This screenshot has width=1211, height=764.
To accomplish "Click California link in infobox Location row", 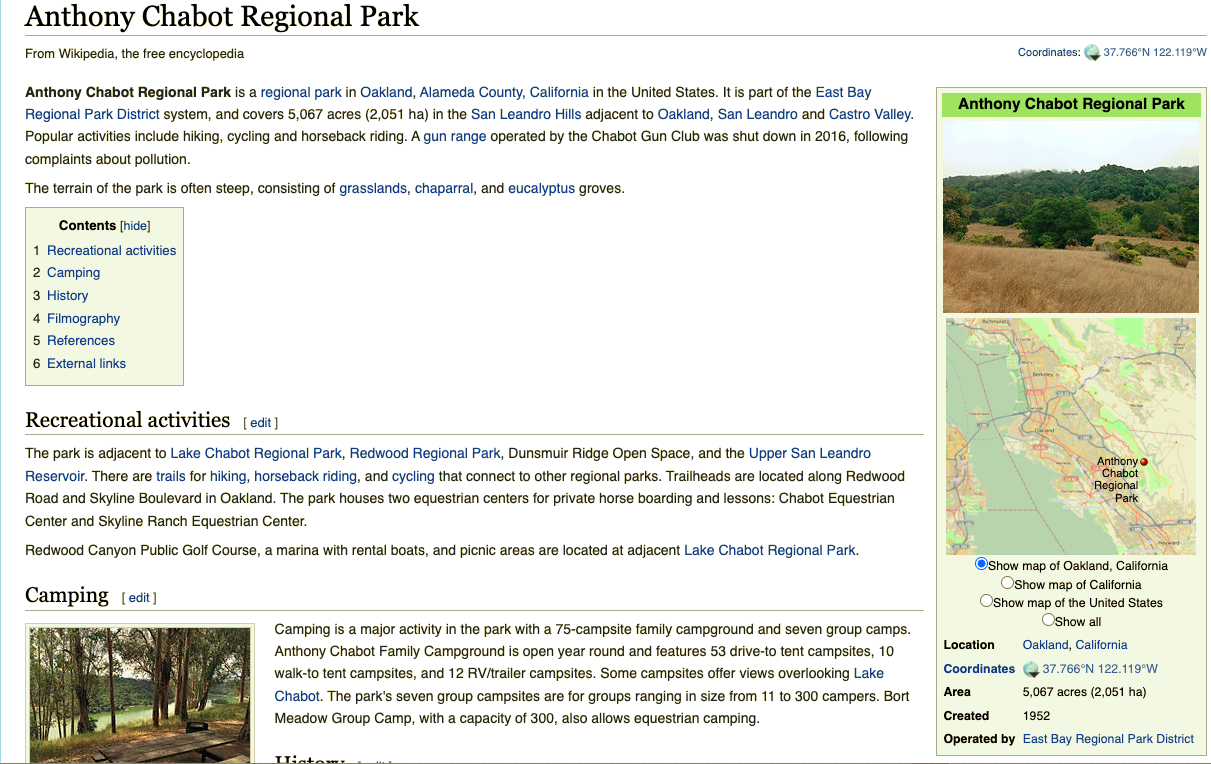I will click(1101, 645).
